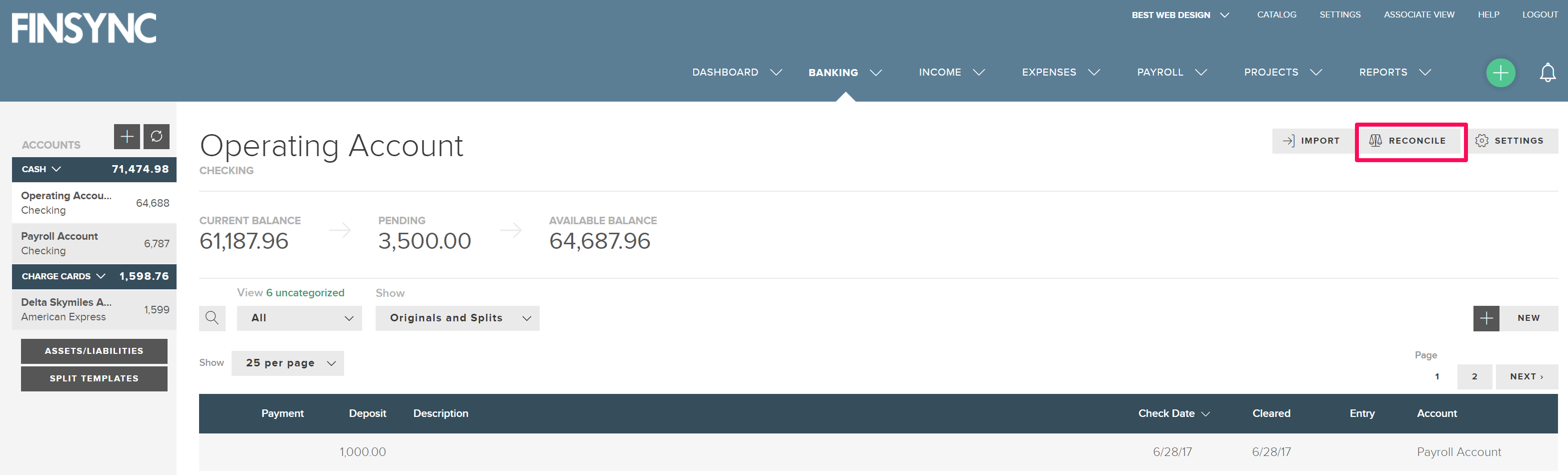Open the Dashboard menu
This screenshot has height=475, width=1568.
737,73
